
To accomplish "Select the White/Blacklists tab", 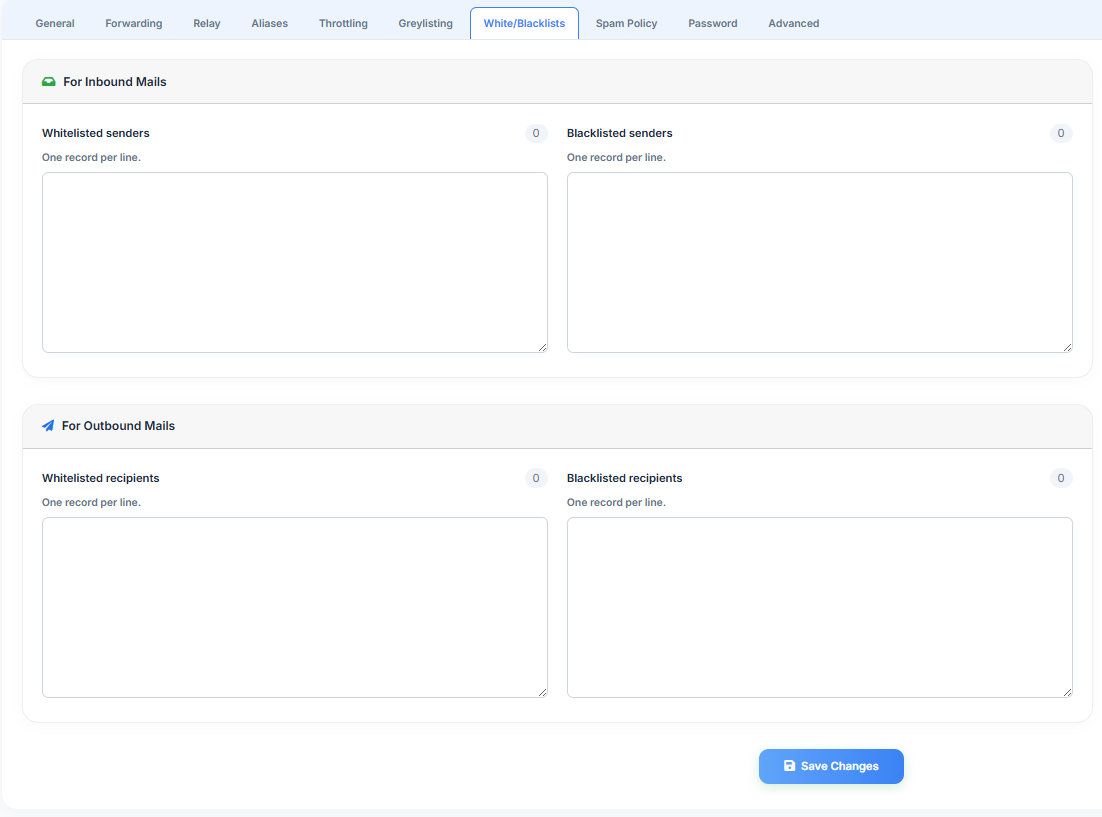I will [524, 23].
